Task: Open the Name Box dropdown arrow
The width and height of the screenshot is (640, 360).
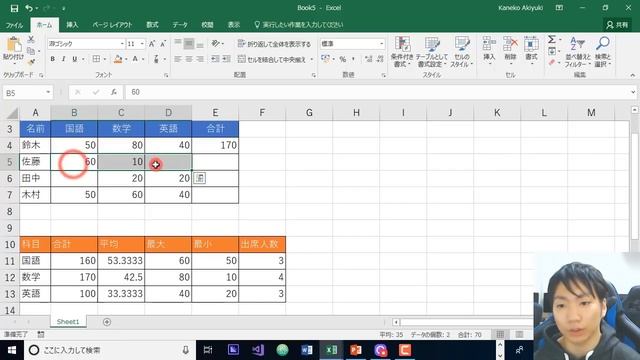Action: tap(48, 93)
